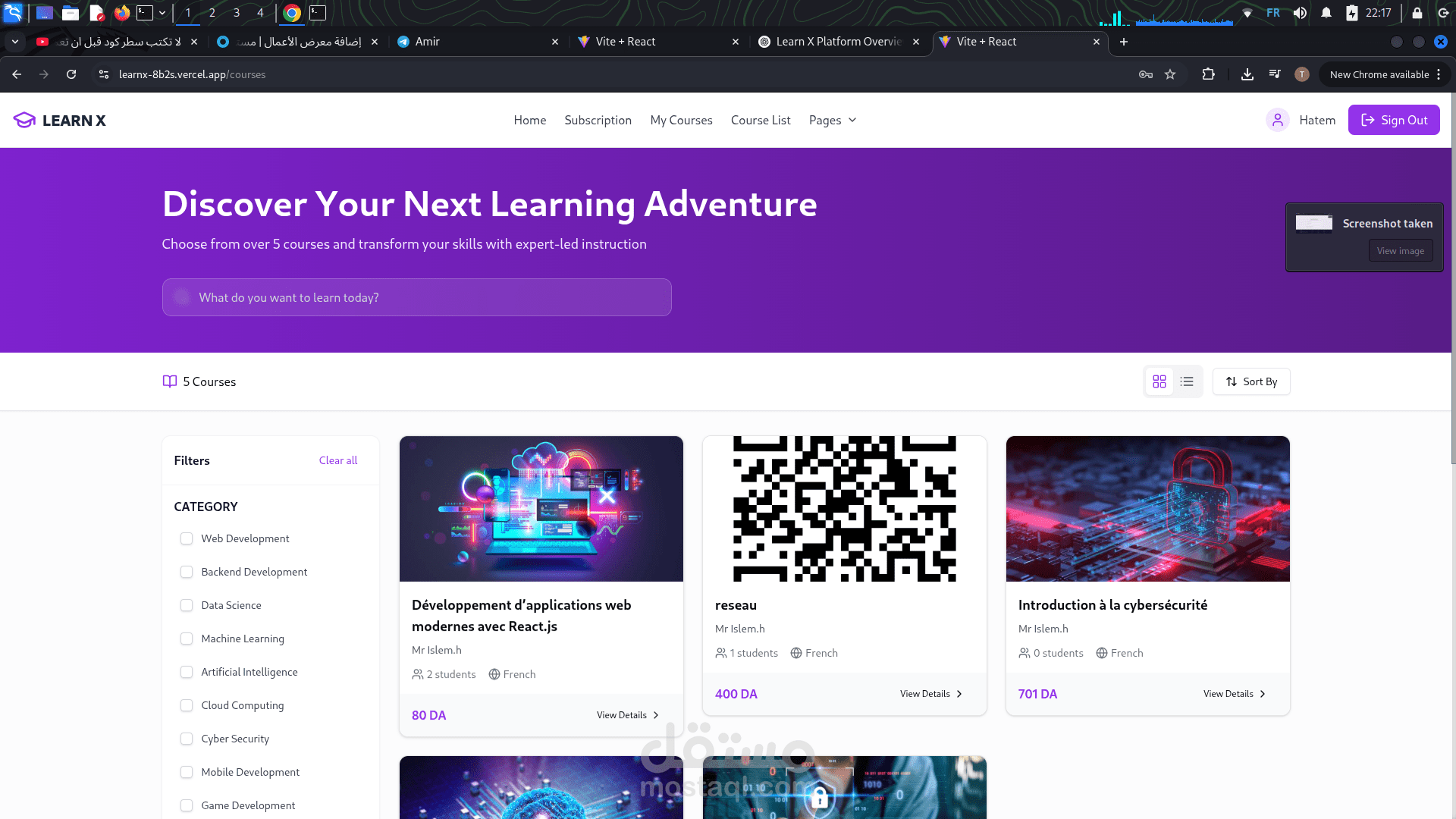This screenshot has width=1456, height=819.
Task: Check the Machine Learning filter
Action: [x=187, y=639]
